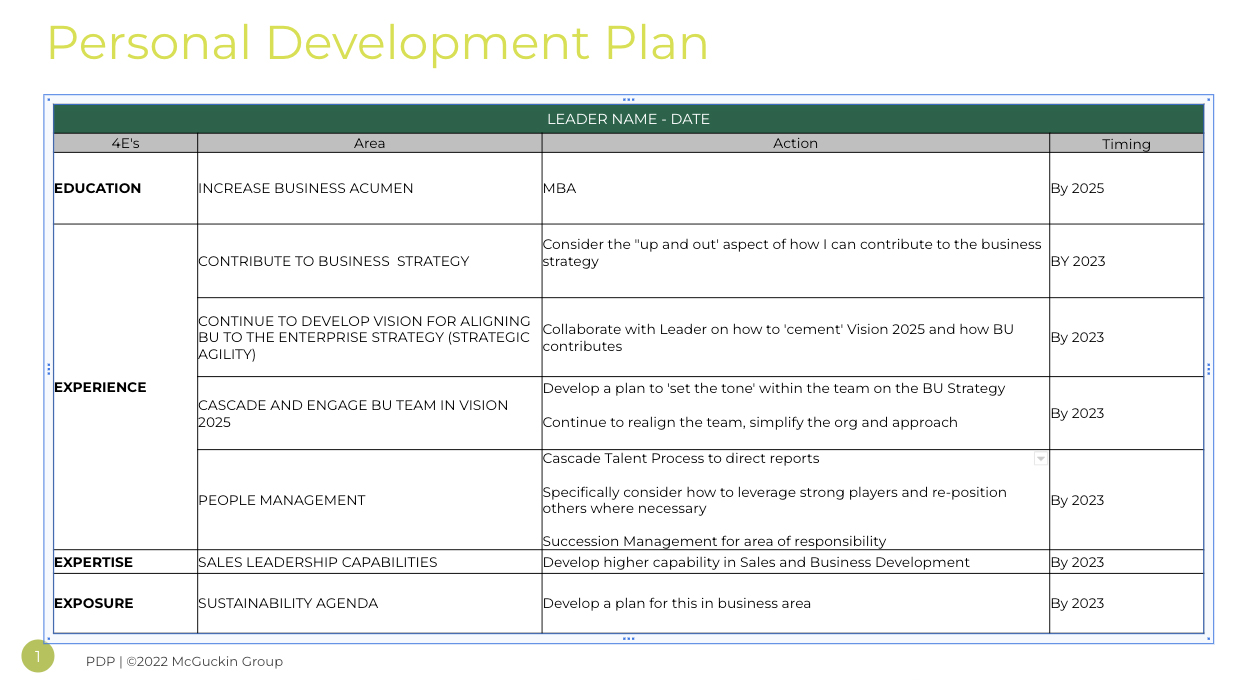
Task: Click the 'By 2025' timing cell
Action: pos(1127,188)
